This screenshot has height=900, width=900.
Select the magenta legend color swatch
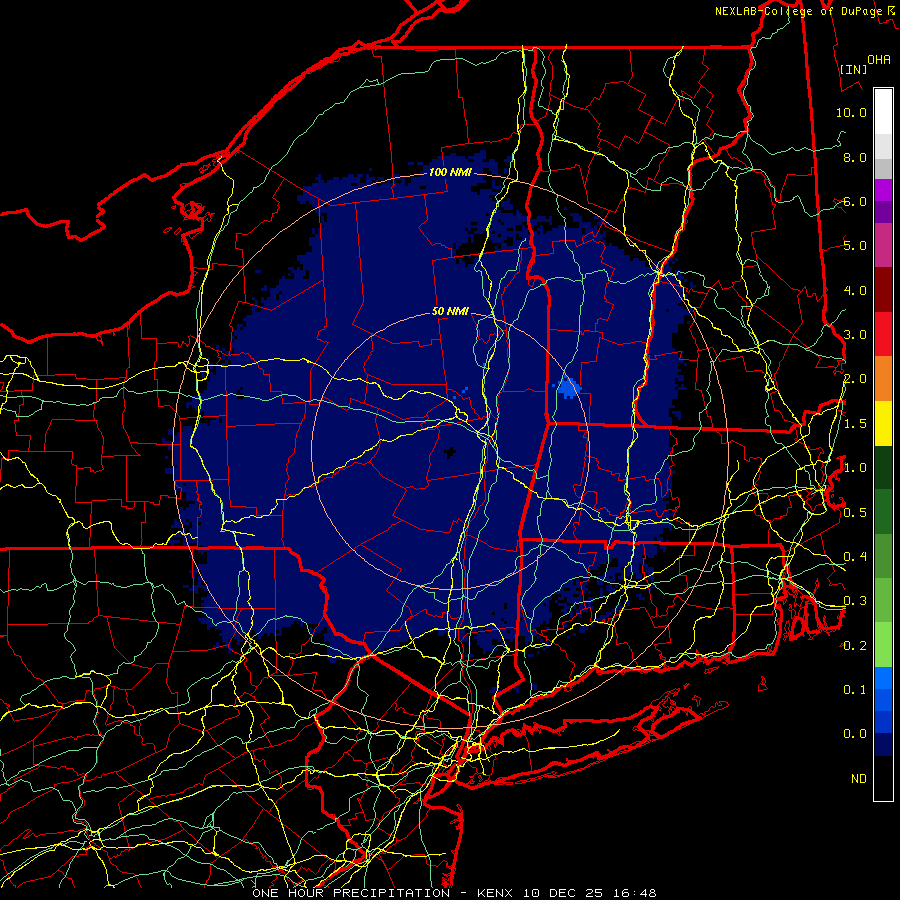click(x=883, y=190)
